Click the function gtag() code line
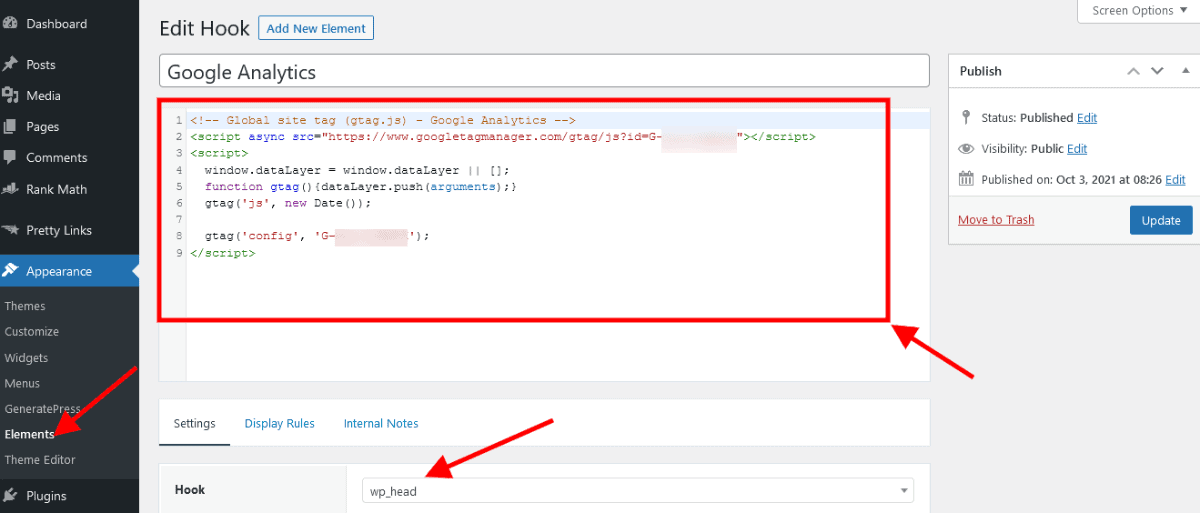Viewport: 1200px width, 513px height. pyautogui.click(x=360, y=186)
